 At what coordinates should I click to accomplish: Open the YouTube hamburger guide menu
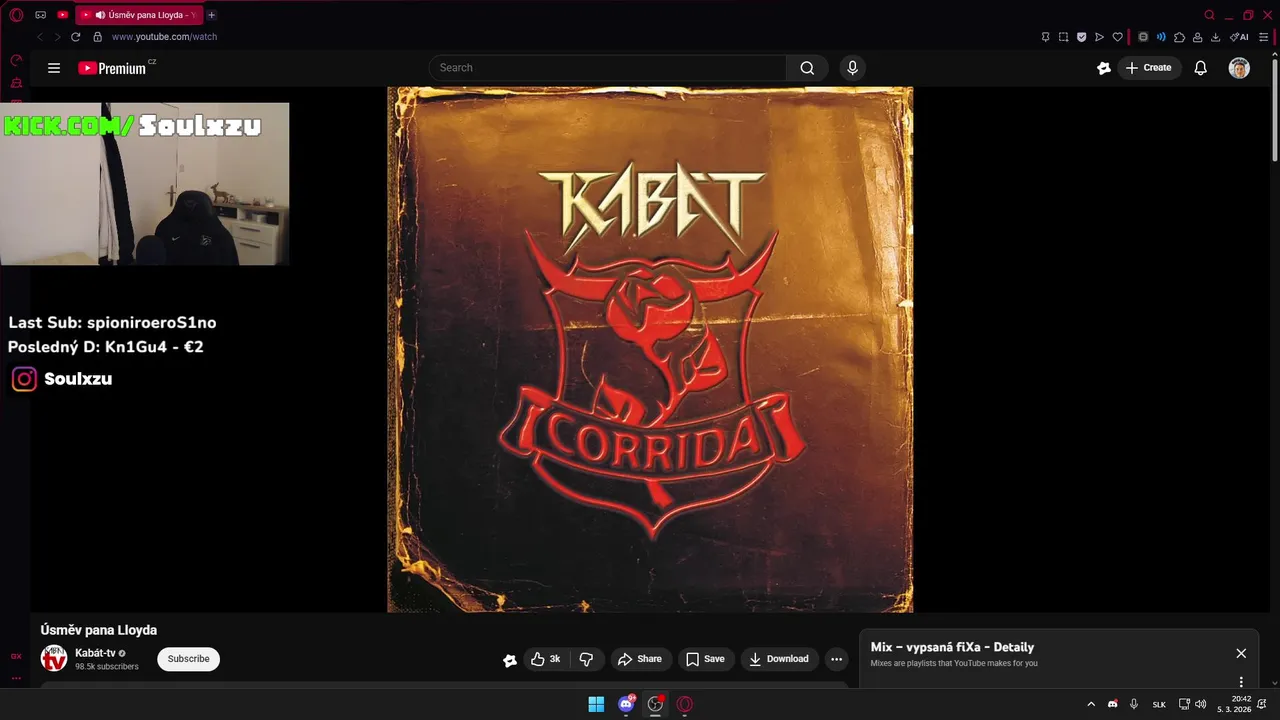point(54,68)
